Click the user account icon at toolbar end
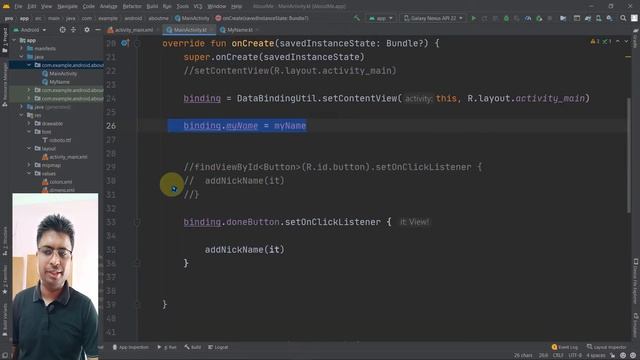Image resolution: width=640 pixels, height=360 pixels. click(x=634, y=18)
